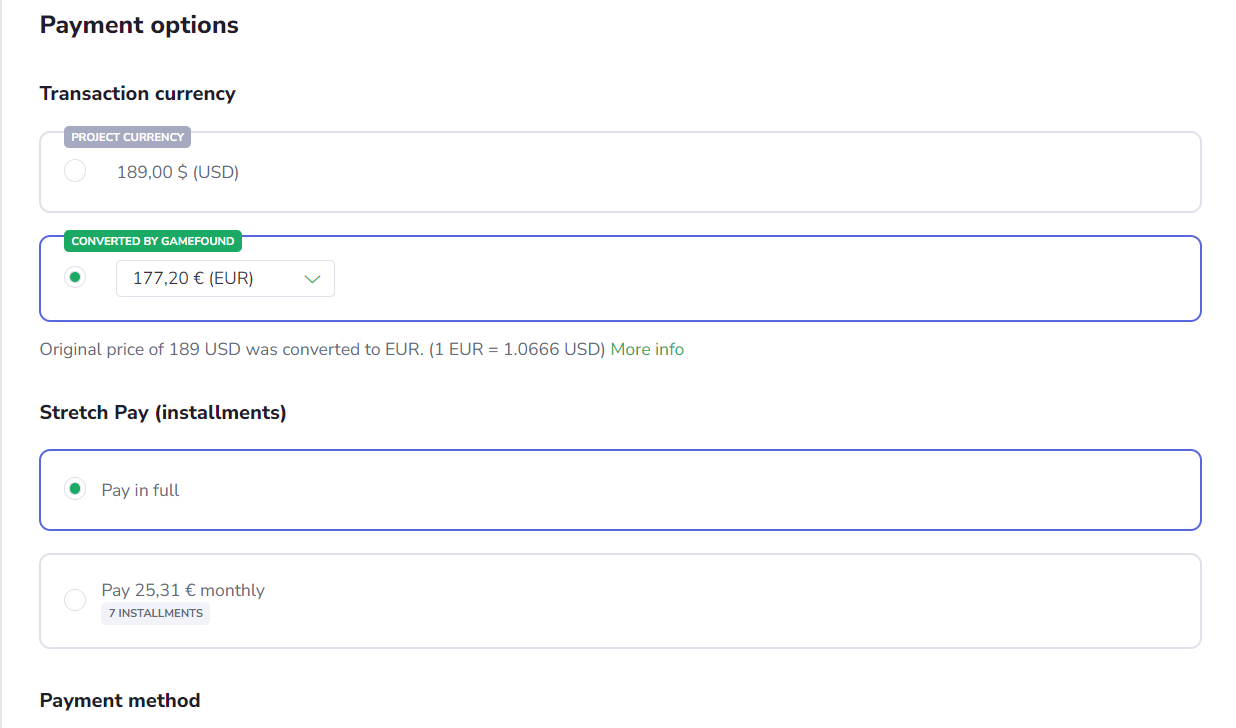Click the green chevron in currency selector
Screen dimensions: 1236x728
click(x=312, y=279)
